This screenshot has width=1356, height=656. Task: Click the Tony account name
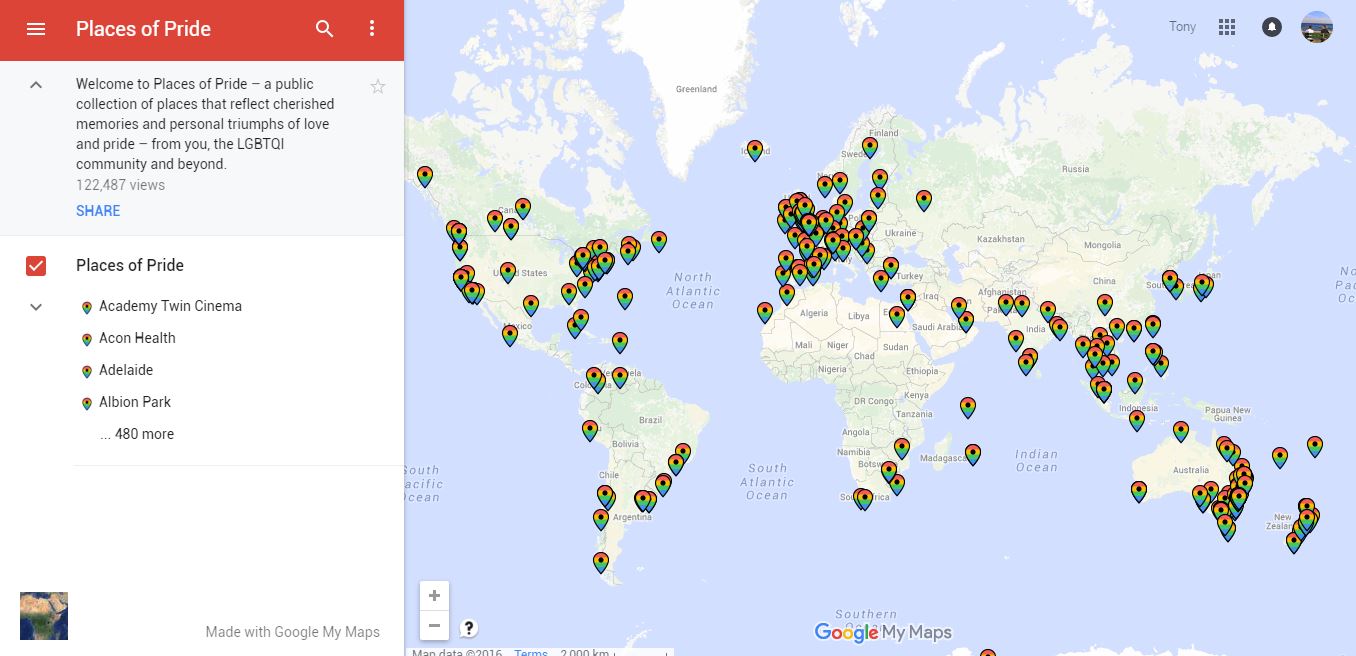click(1182, 27)
